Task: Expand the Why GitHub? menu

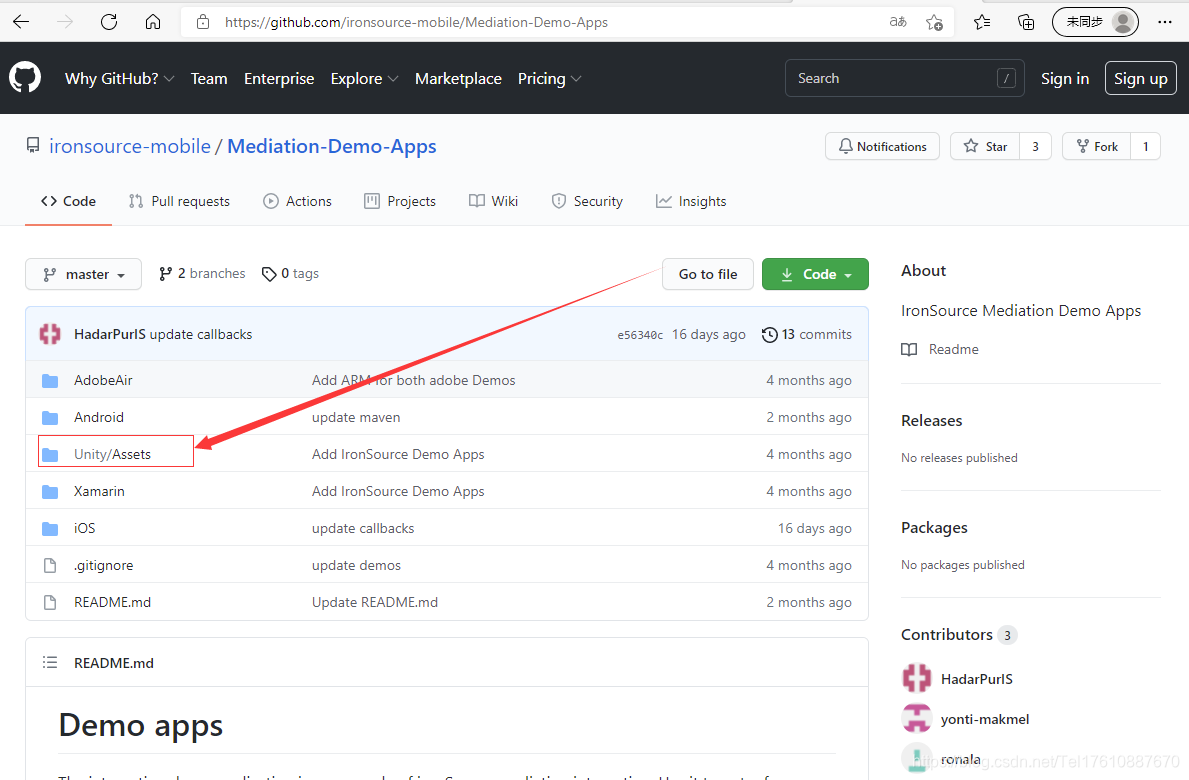Action: [x=119, y=79]
